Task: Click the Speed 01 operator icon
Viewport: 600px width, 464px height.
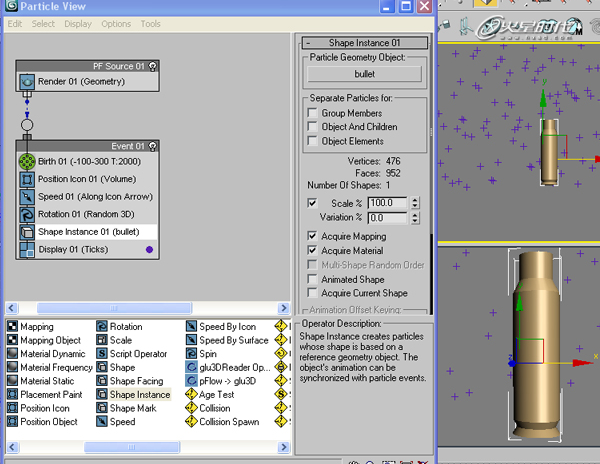Action: pyautogui.click(x=27, y=197)
